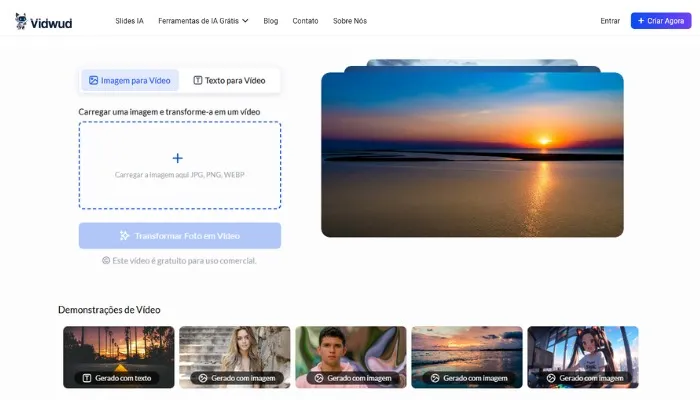
Task: Click the magic wand icon on Transformar button
Action: (124, 236)
